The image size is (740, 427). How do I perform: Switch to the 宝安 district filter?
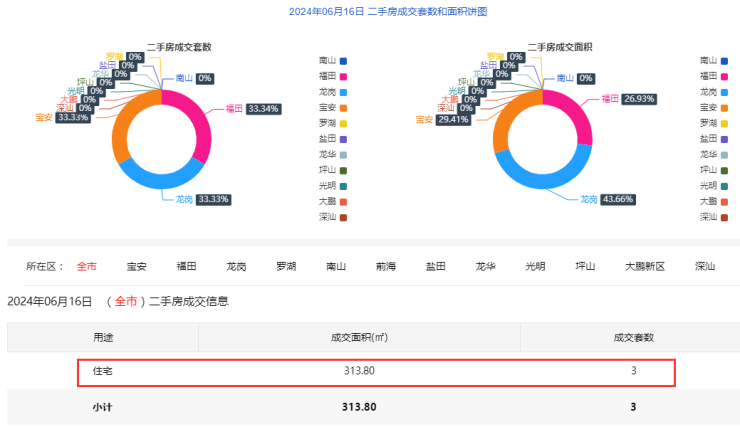click(x=136, y=266)
